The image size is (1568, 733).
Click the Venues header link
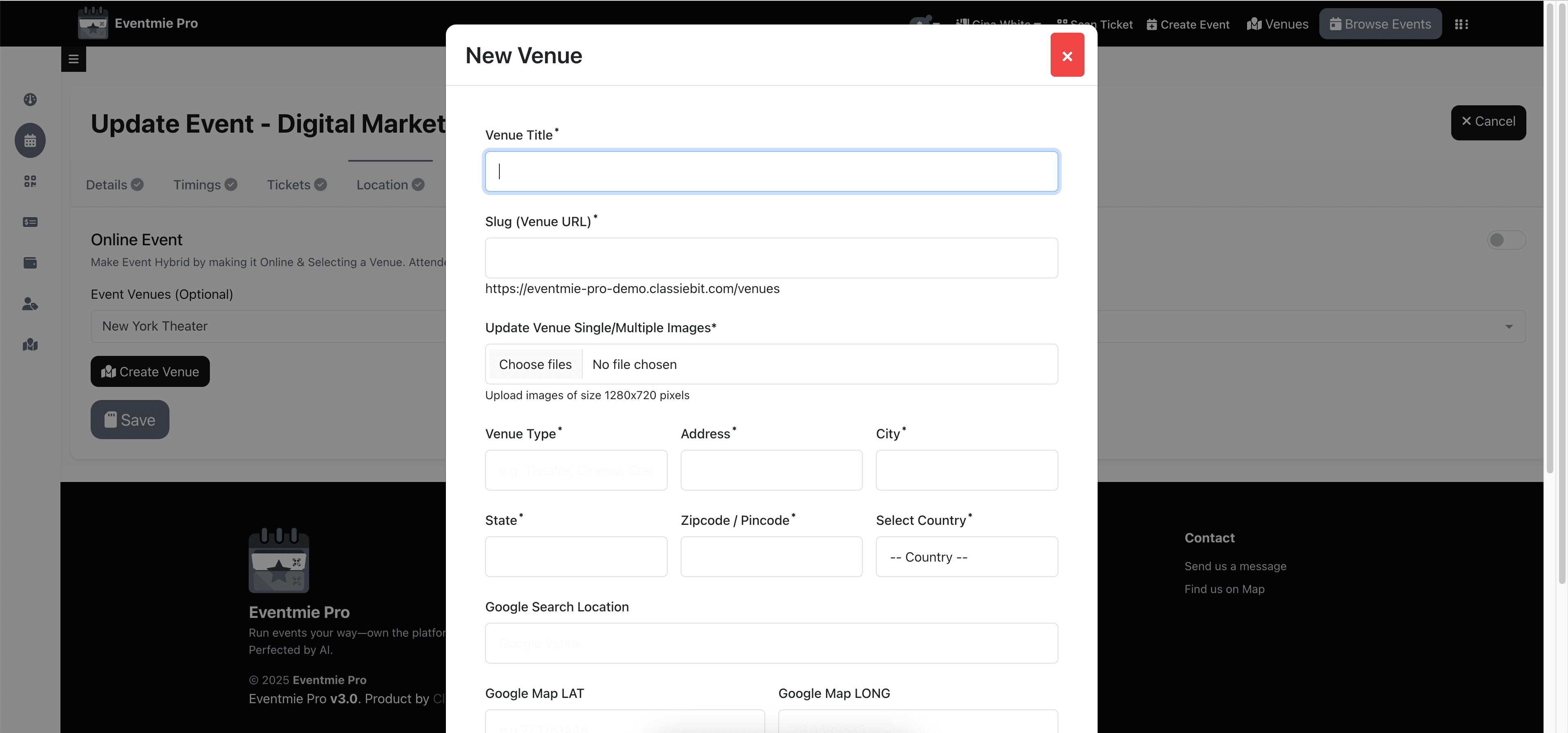(x=1277, y=24)
